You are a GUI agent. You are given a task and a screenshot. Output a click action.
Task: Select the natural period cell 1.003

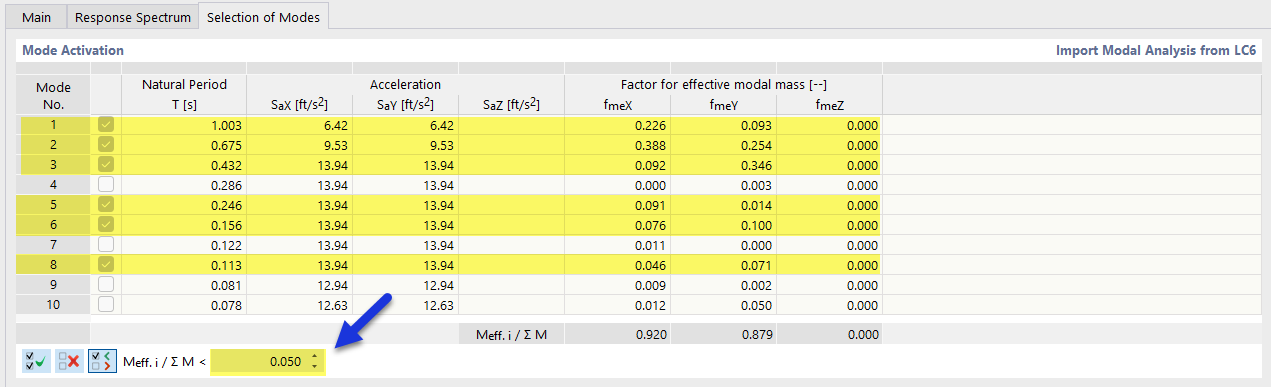click(184, 125)
